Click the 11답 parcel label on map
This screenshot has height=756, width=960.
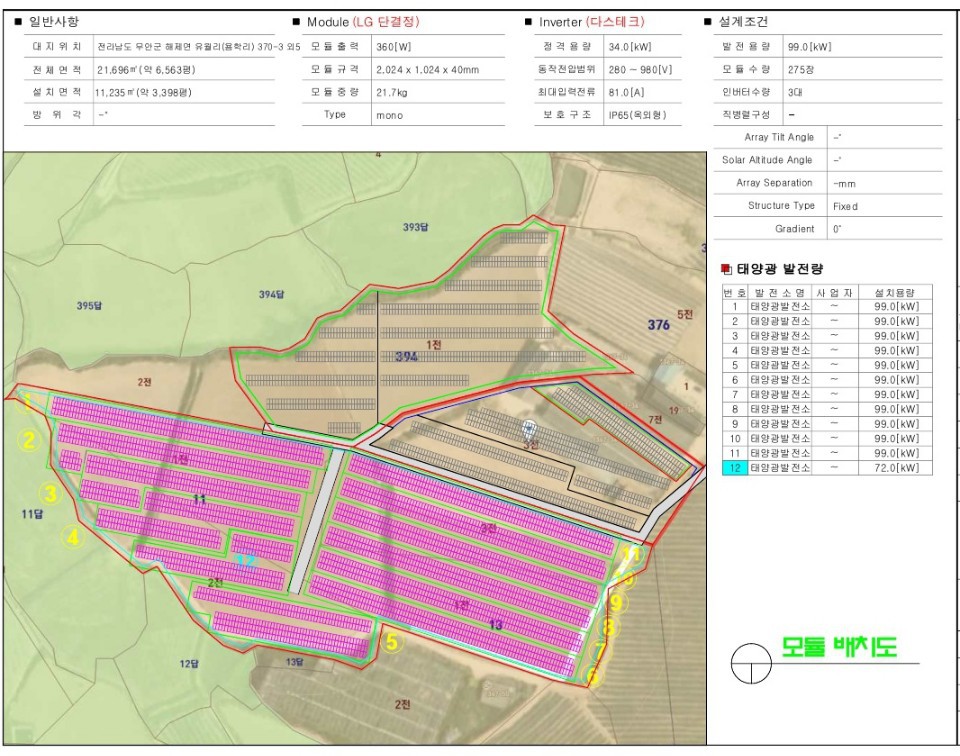click(32, 514)
